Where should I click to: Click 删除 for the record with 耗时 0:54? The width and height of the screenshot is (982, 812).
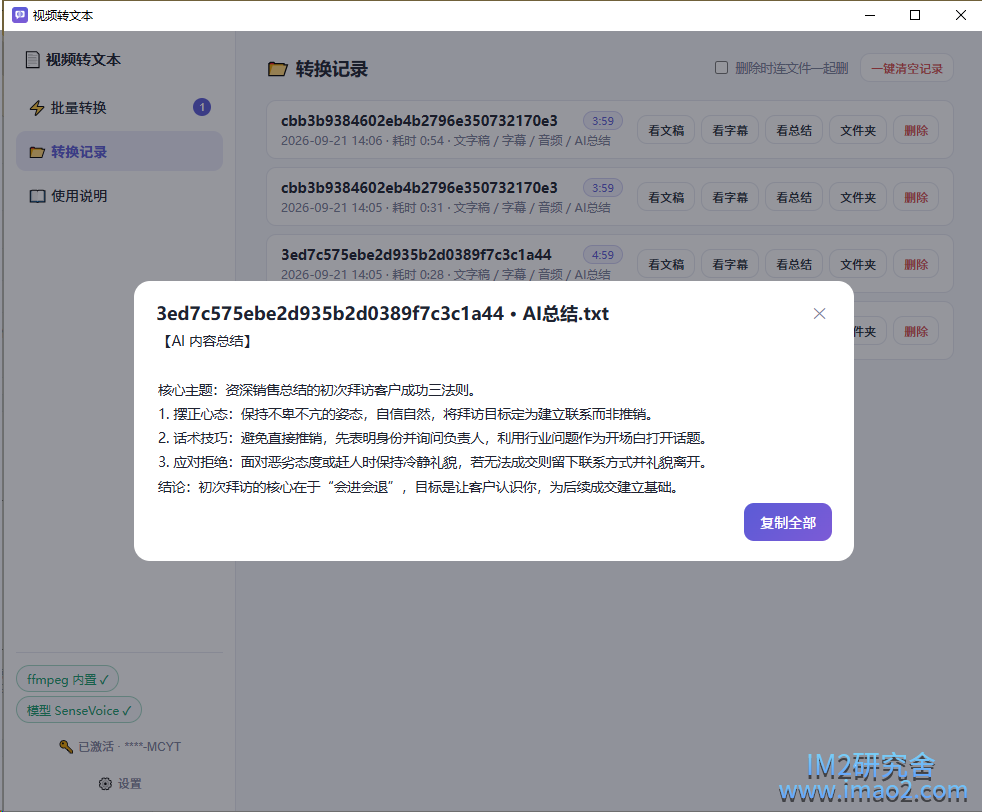tap(916, 130)
